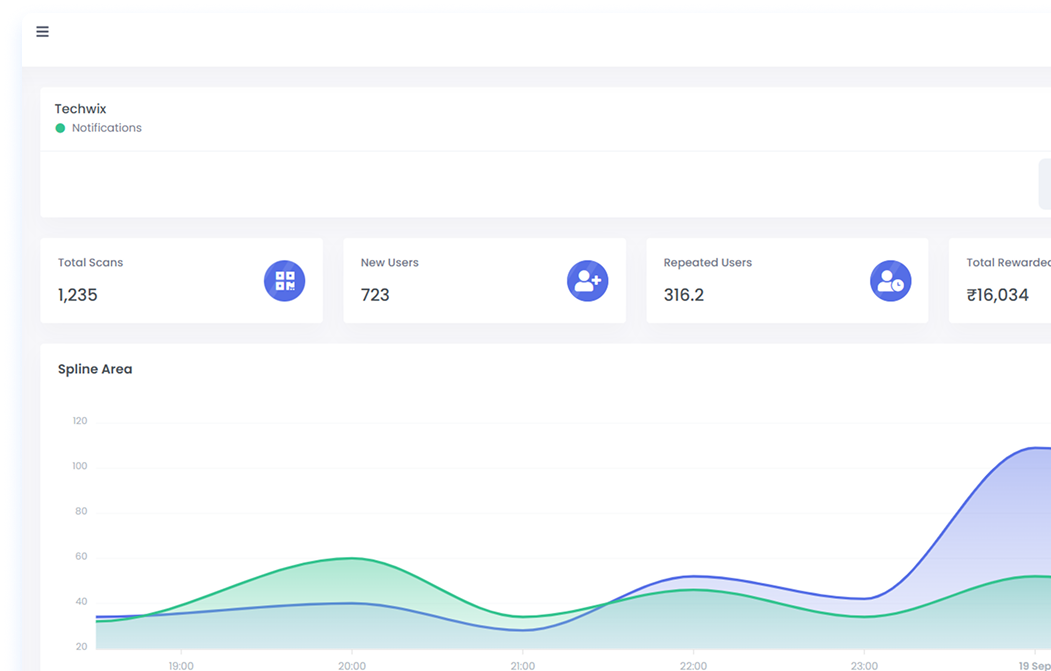1051x671 pixels.
Task: Click the Repeated Users clock-person icon
Action: [891, 281]
